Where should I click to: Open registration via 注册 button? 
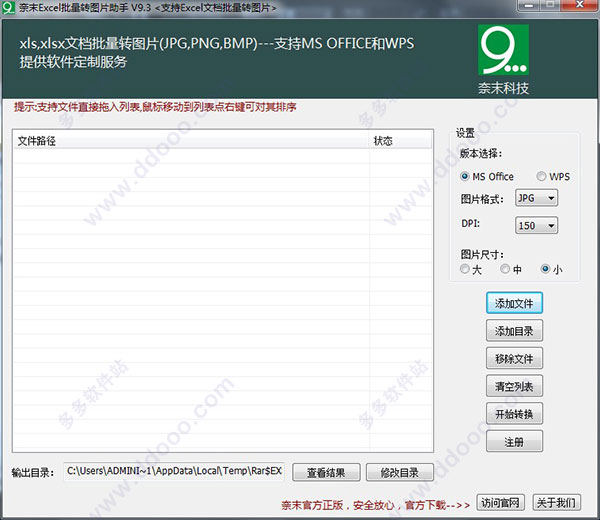pyautogui.click(x=514, y=442)
